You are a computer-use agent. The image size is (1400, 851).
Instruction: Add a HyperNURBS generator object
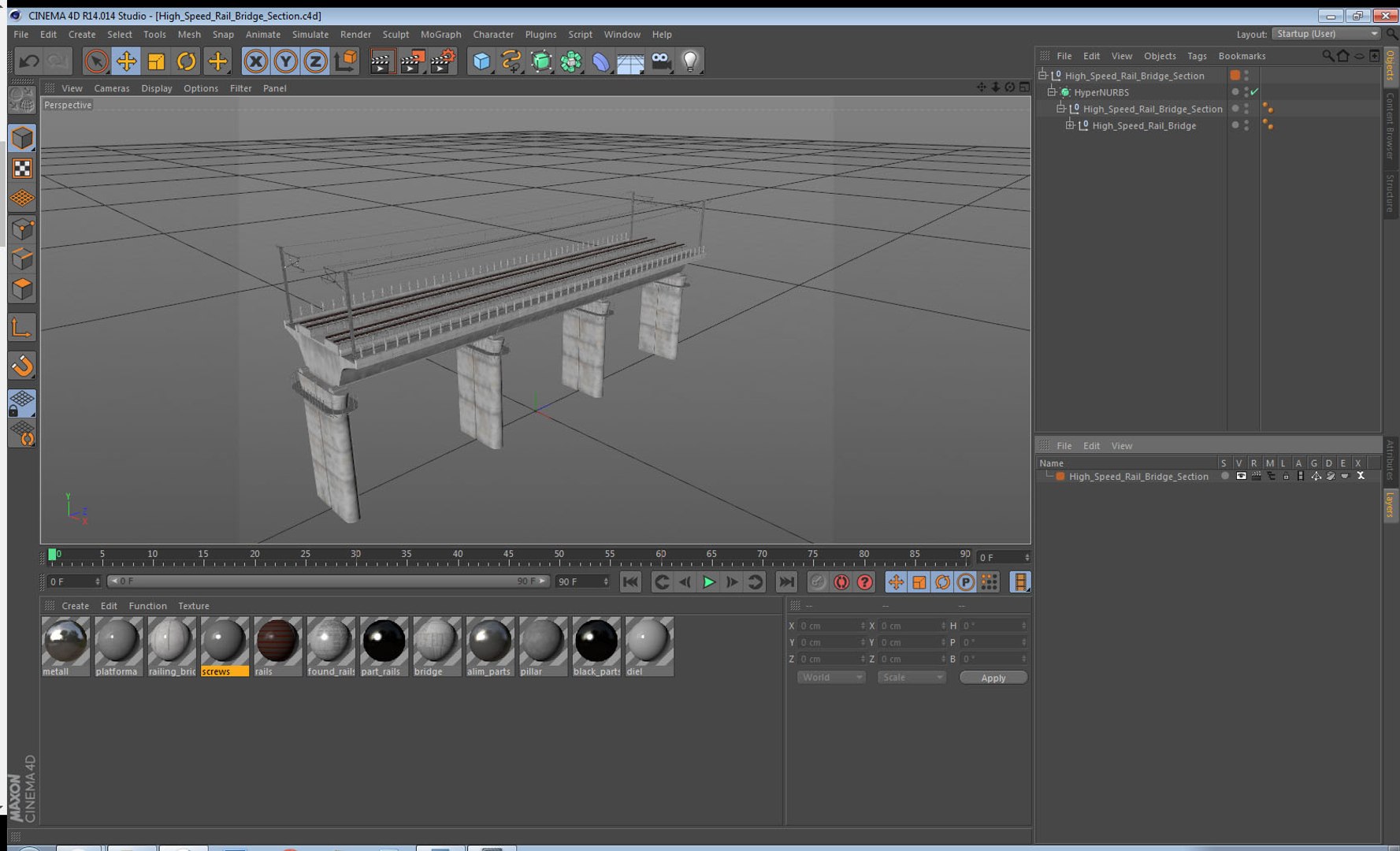pyautogui.click(x=541, y=61)
